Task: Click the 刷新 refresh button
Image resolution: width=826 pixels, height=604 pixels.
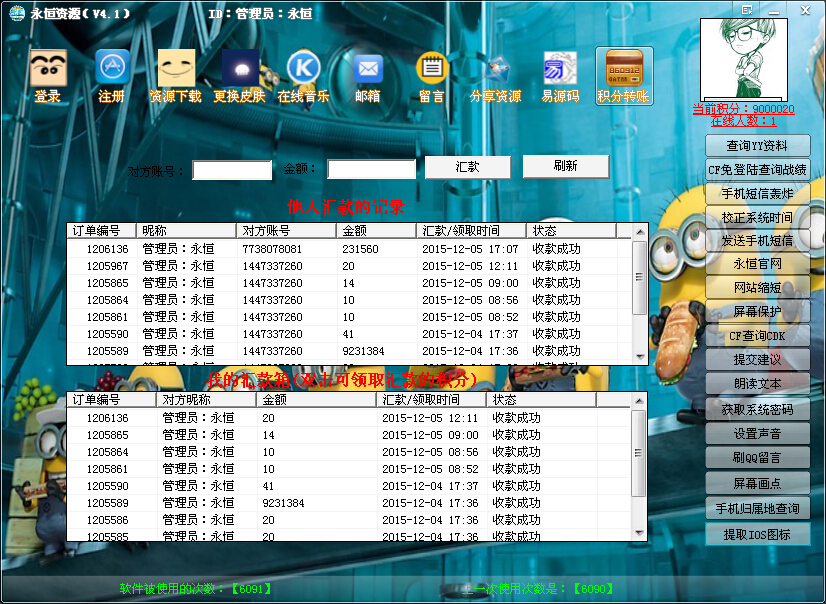Action: click(566, 166)
